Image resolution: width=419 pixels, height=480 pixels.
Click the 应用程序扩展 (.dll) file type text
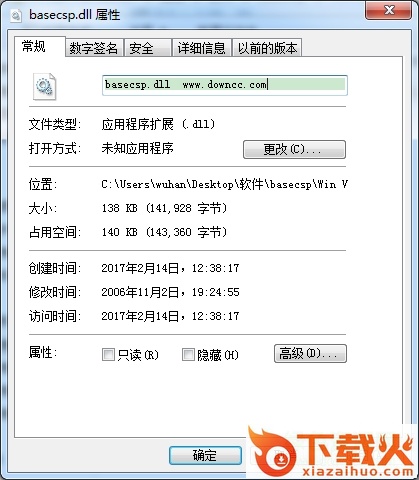click(x=158, y=124)
